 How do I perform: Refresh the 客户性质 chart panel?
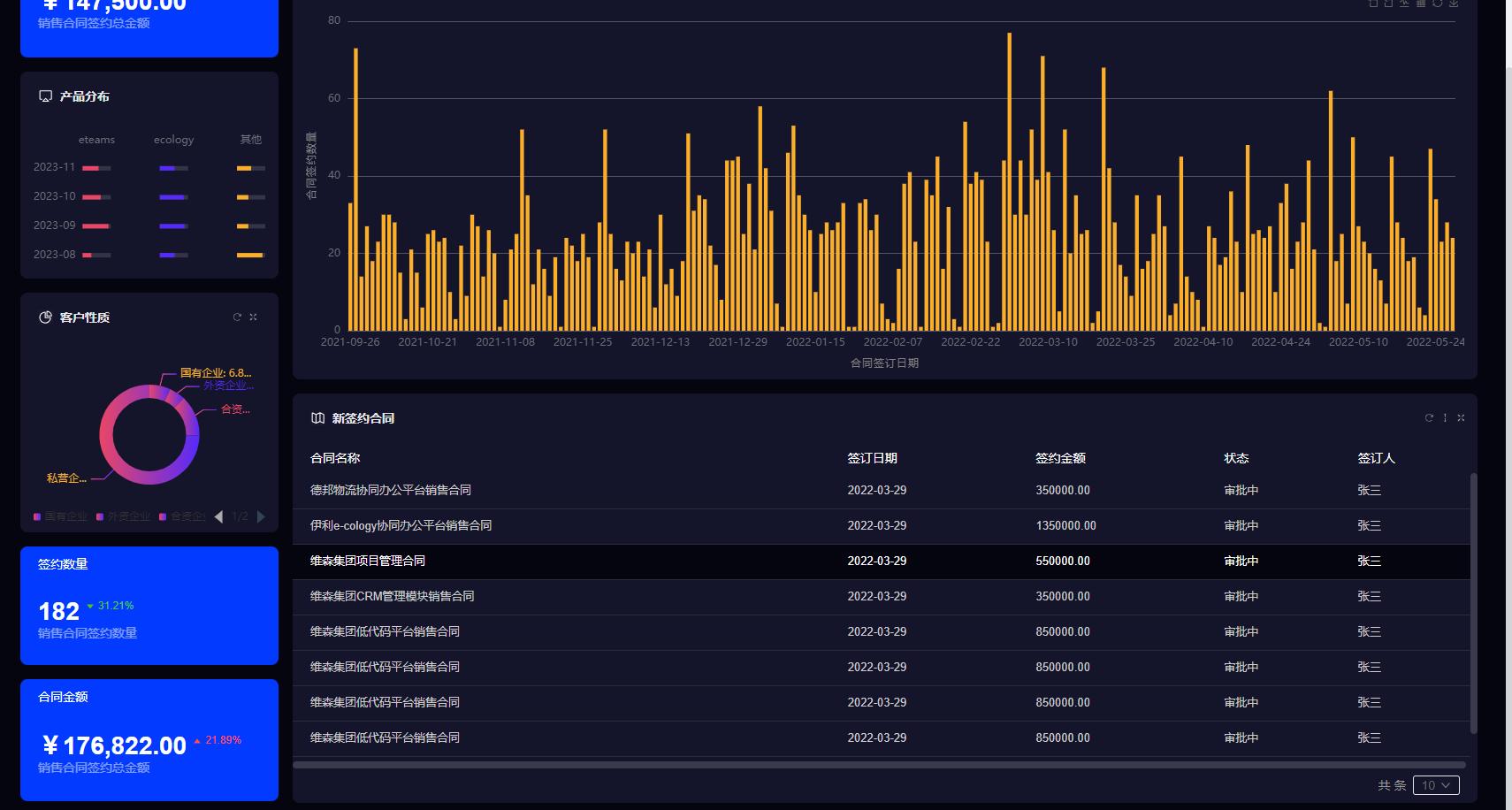[237, 317]
